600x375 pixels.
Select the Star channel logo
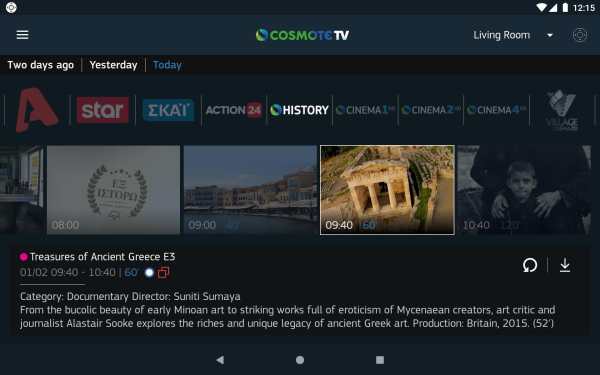(103, 110)
